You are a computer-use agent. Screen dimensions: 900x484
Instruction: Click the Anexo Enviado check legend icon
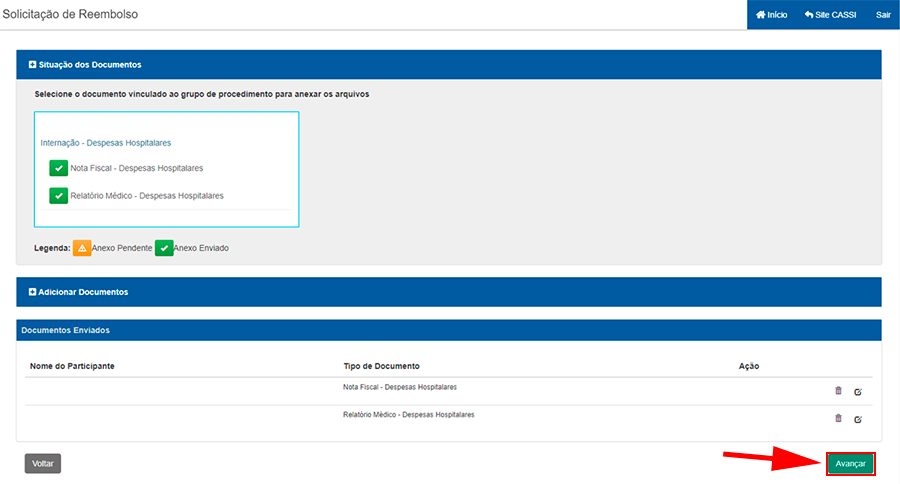(x=164, y=248)
